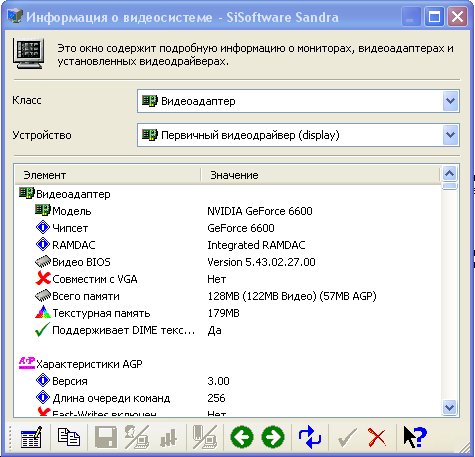The width and height of the screenshot is (475, 457).
Task: Click the info icon beside Длина очереди команд
Action: tap(43, 397)
